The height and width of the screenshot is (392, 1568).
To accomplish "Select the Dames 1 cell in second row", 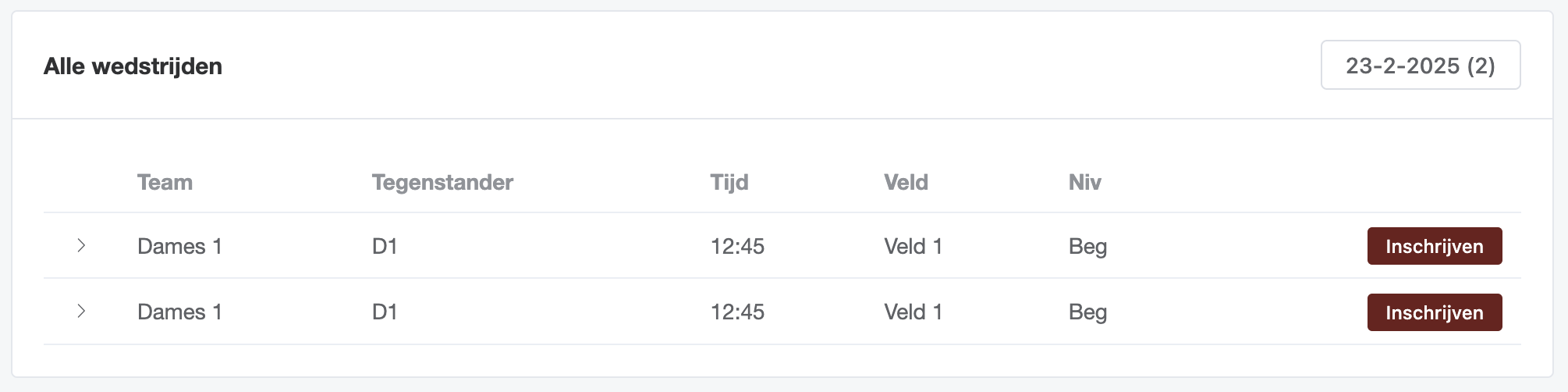I will point(180,312).
